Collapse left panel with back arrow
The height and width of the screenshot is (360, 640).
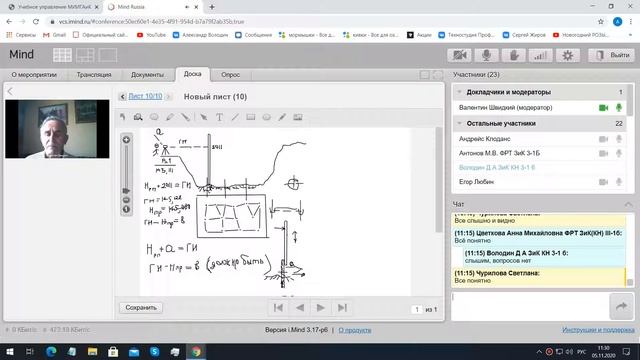10,91
